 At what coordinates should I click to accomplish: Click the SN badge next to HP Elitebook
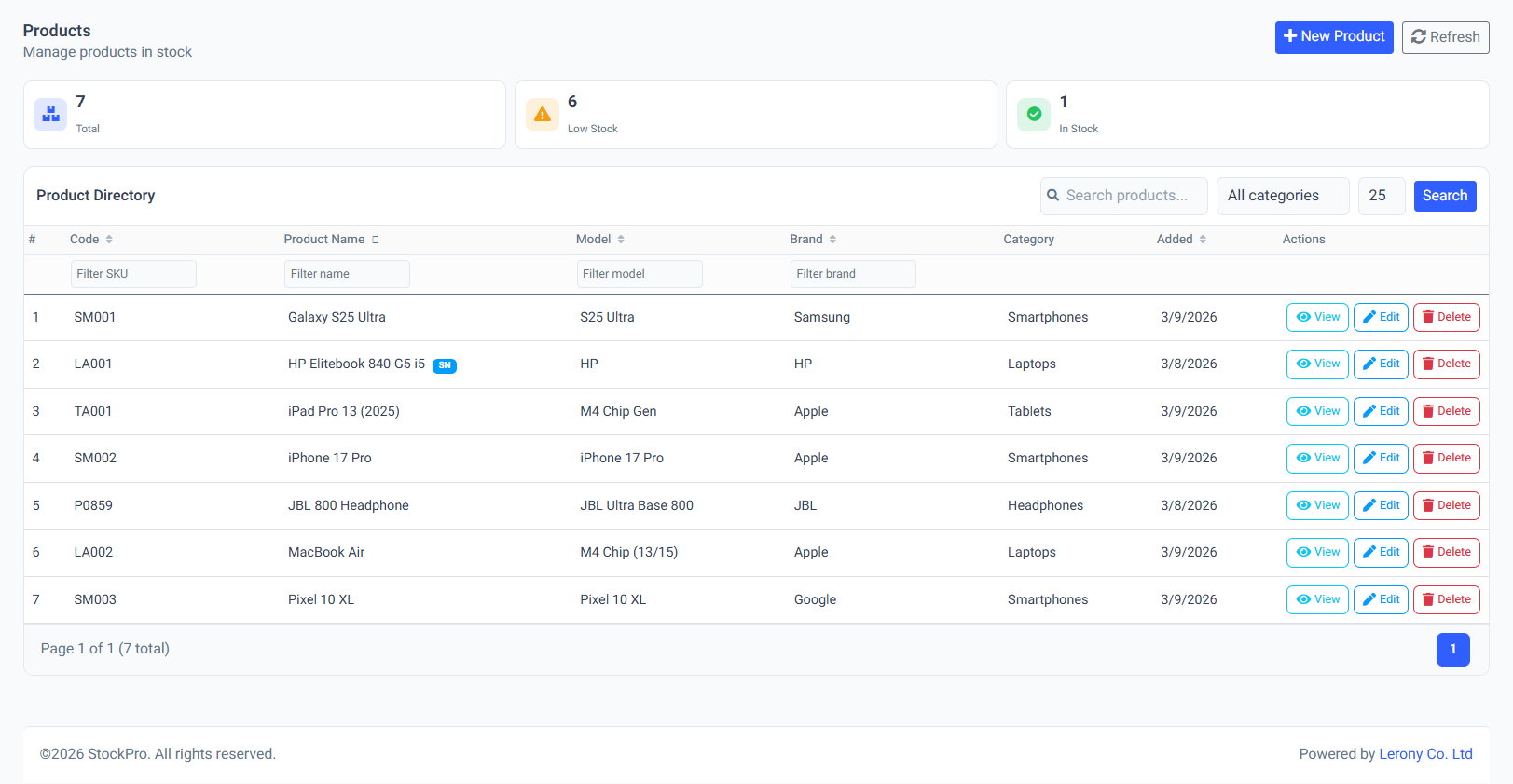445,365
